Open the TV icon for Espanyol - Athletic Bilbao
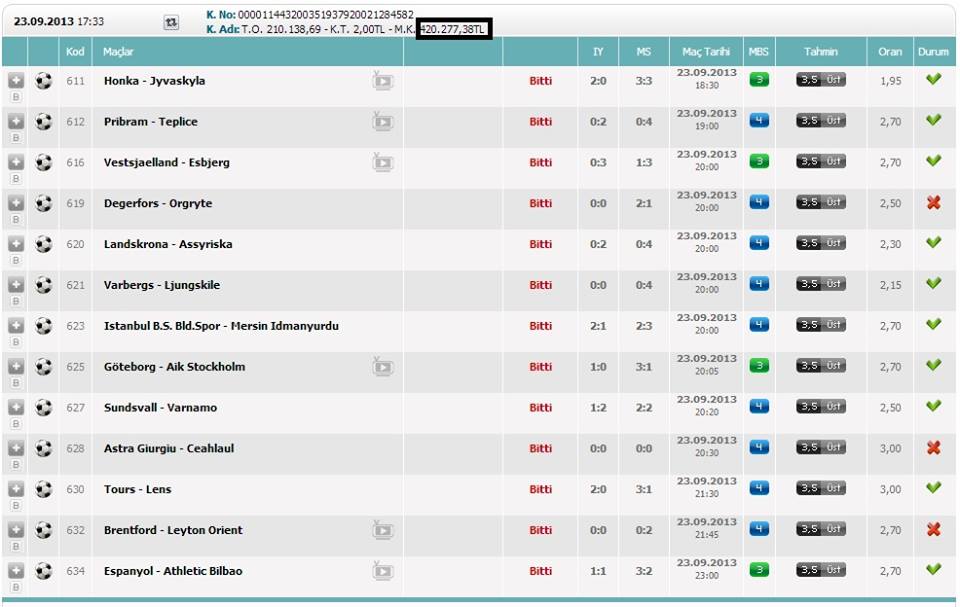Image resolution: width=960 pixels, height=607 pixels. click(382, 571)
